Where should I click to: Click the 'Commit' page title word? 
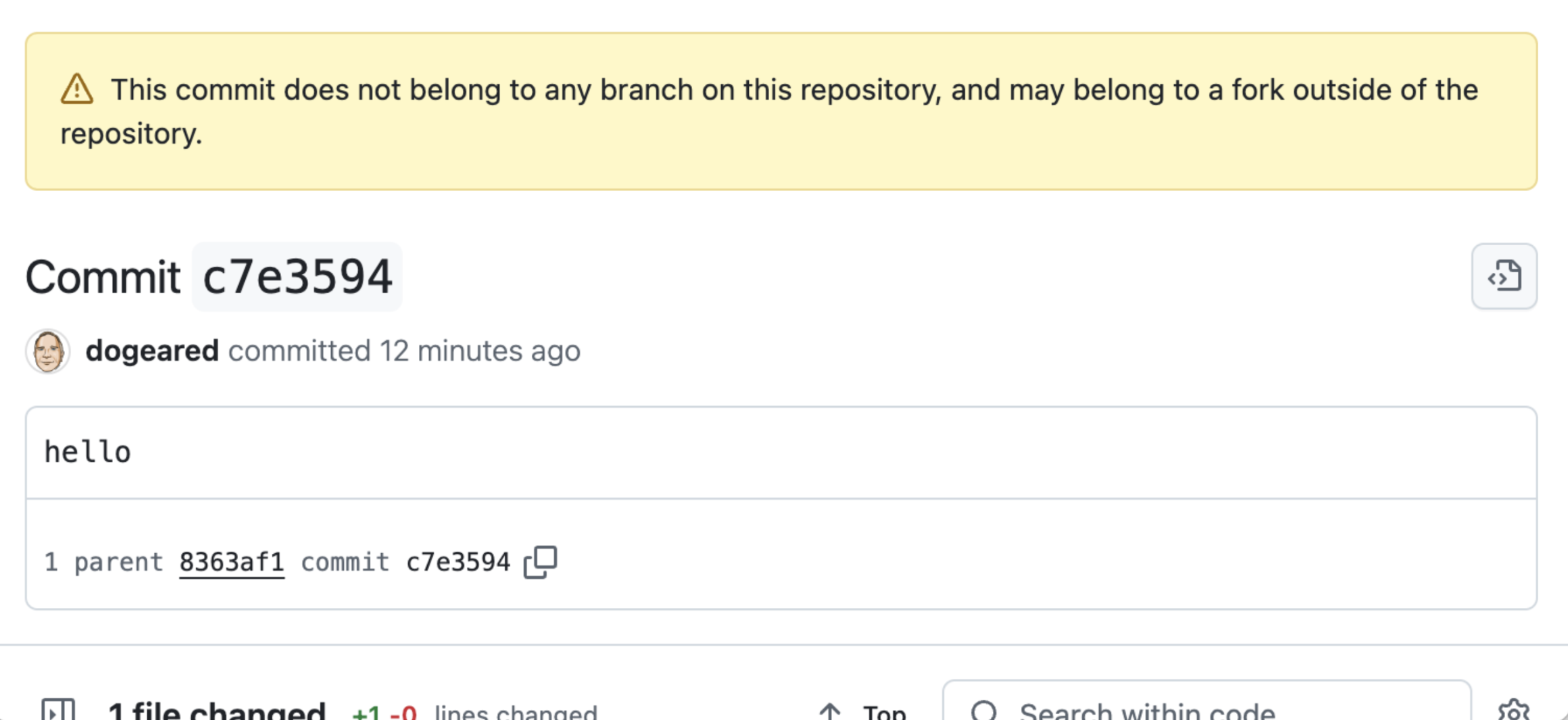103,277
